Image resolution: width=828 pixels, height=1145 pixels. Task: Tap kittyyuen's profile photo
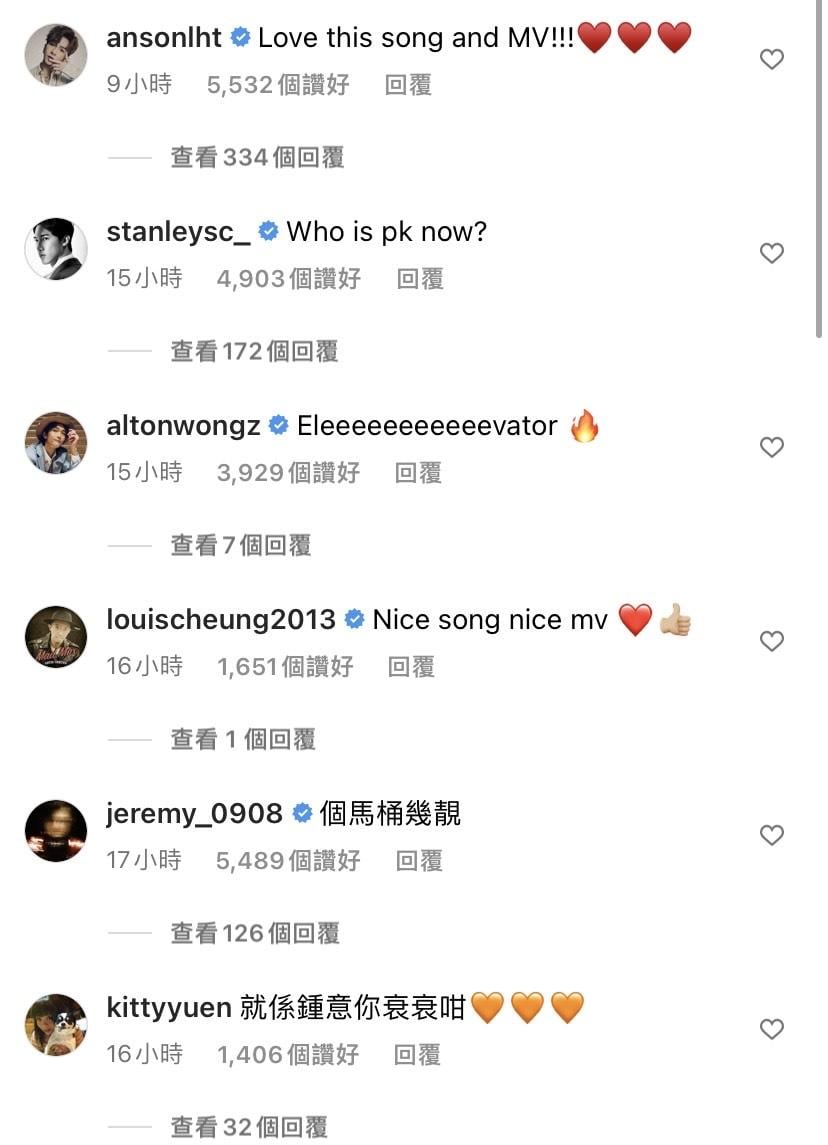[55, 1025]
